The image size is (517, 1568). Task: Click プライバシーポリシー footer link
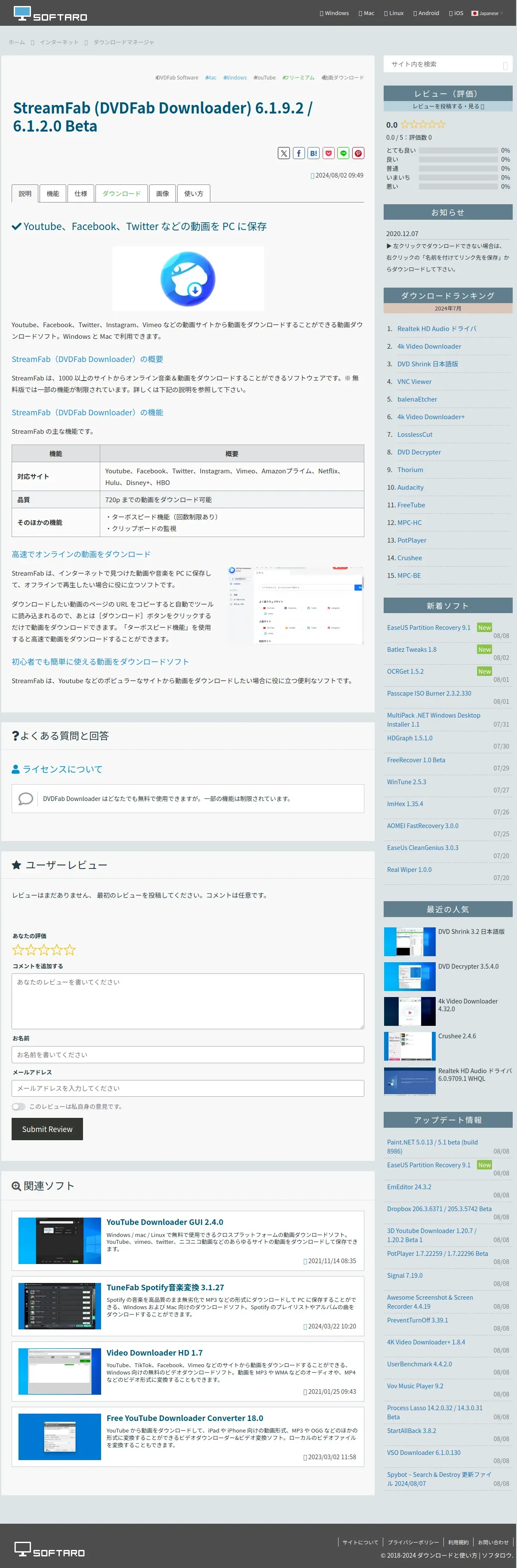coord(413,1543)
